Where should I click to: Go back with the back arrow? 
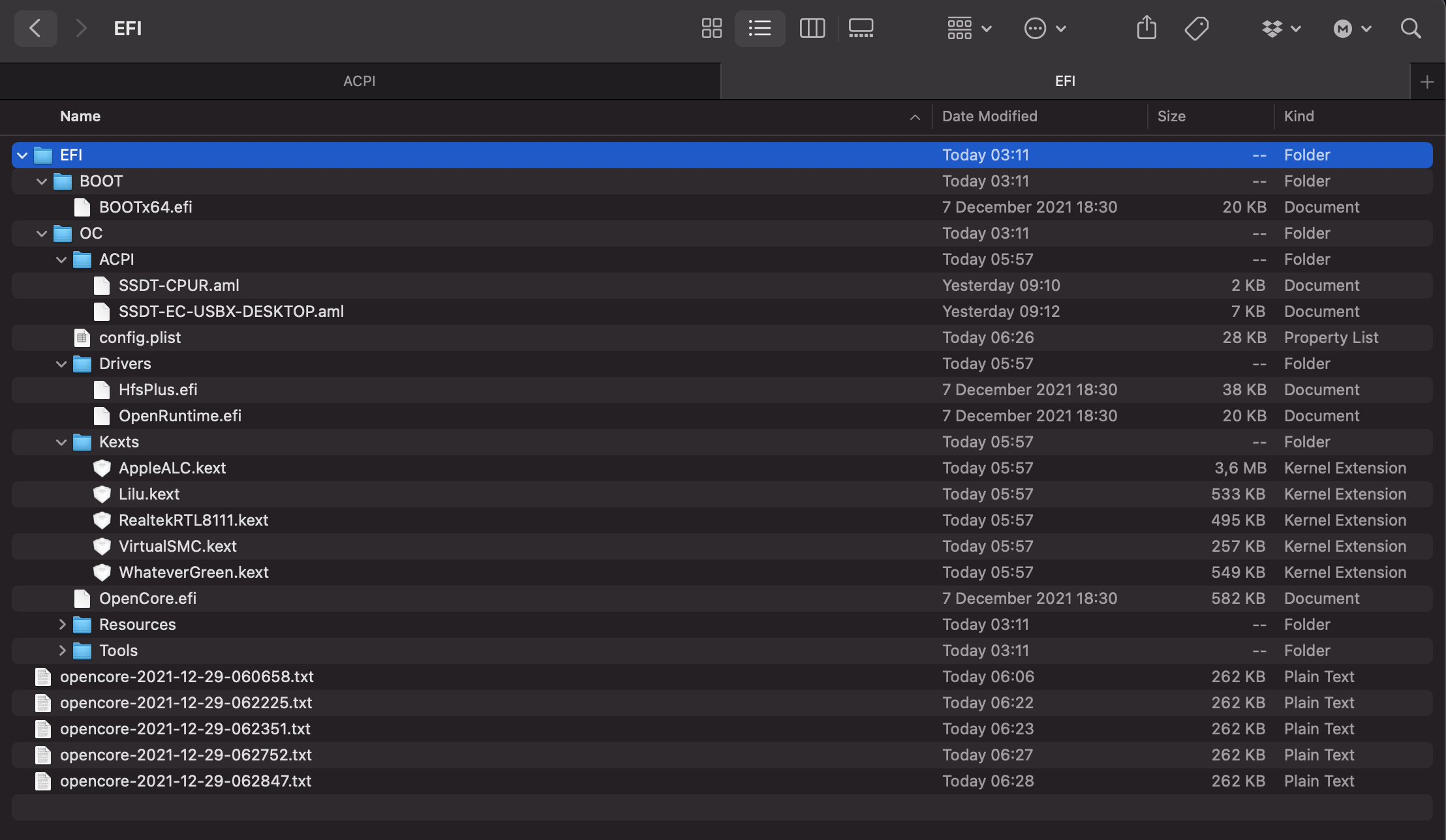(35, 28)
